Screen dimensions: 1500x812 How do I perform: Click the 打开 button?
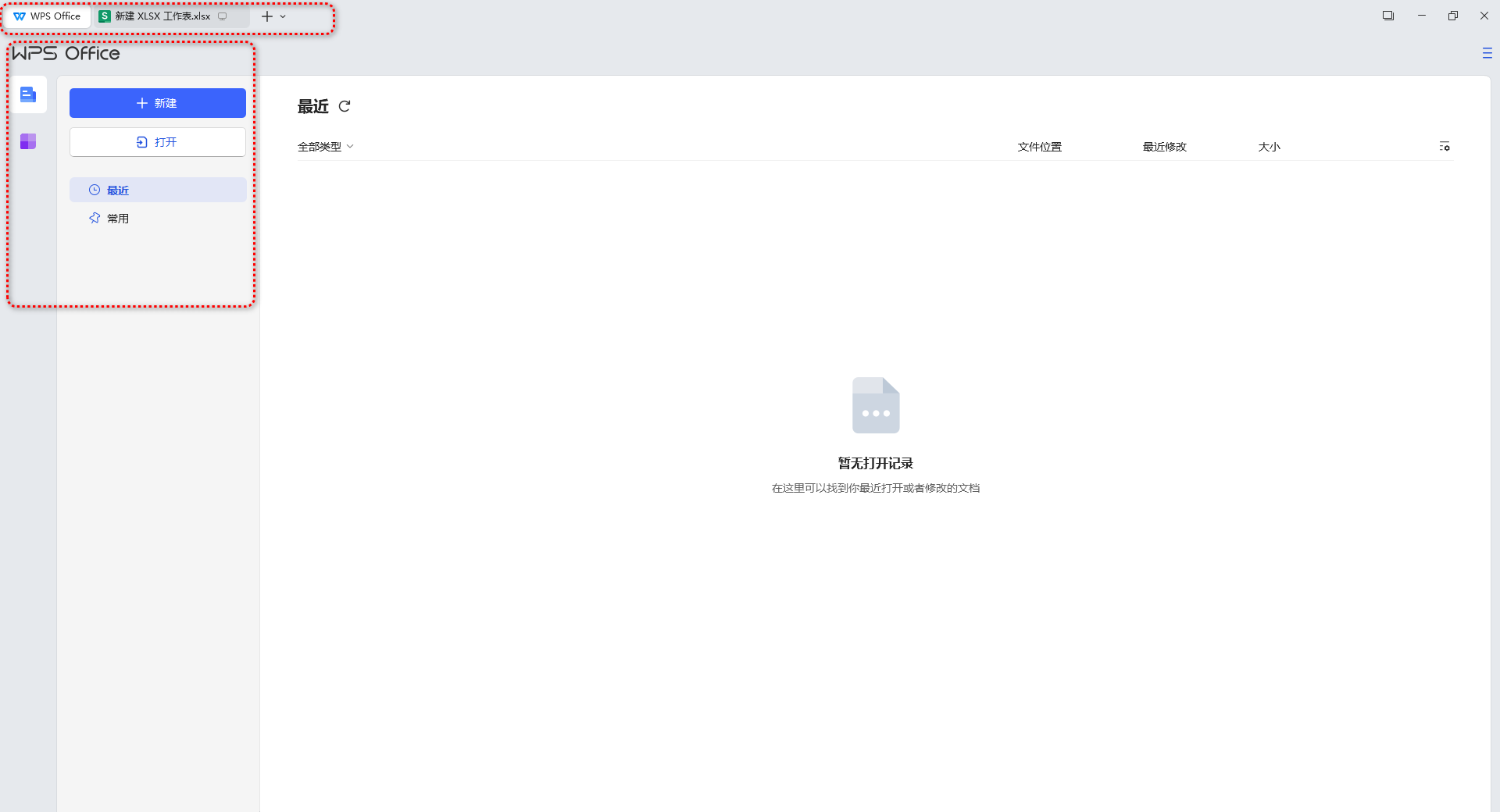(157, 142)
